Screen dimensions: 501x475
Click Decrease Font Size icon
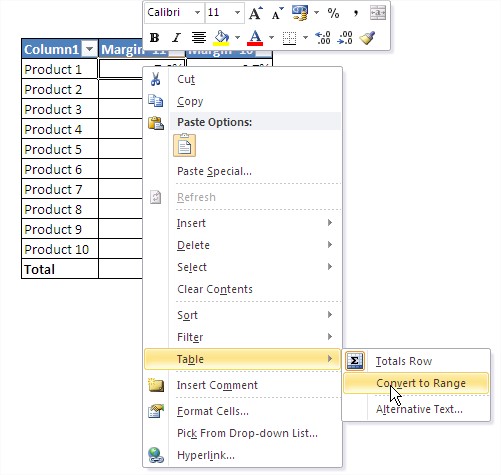pos(277,13)
